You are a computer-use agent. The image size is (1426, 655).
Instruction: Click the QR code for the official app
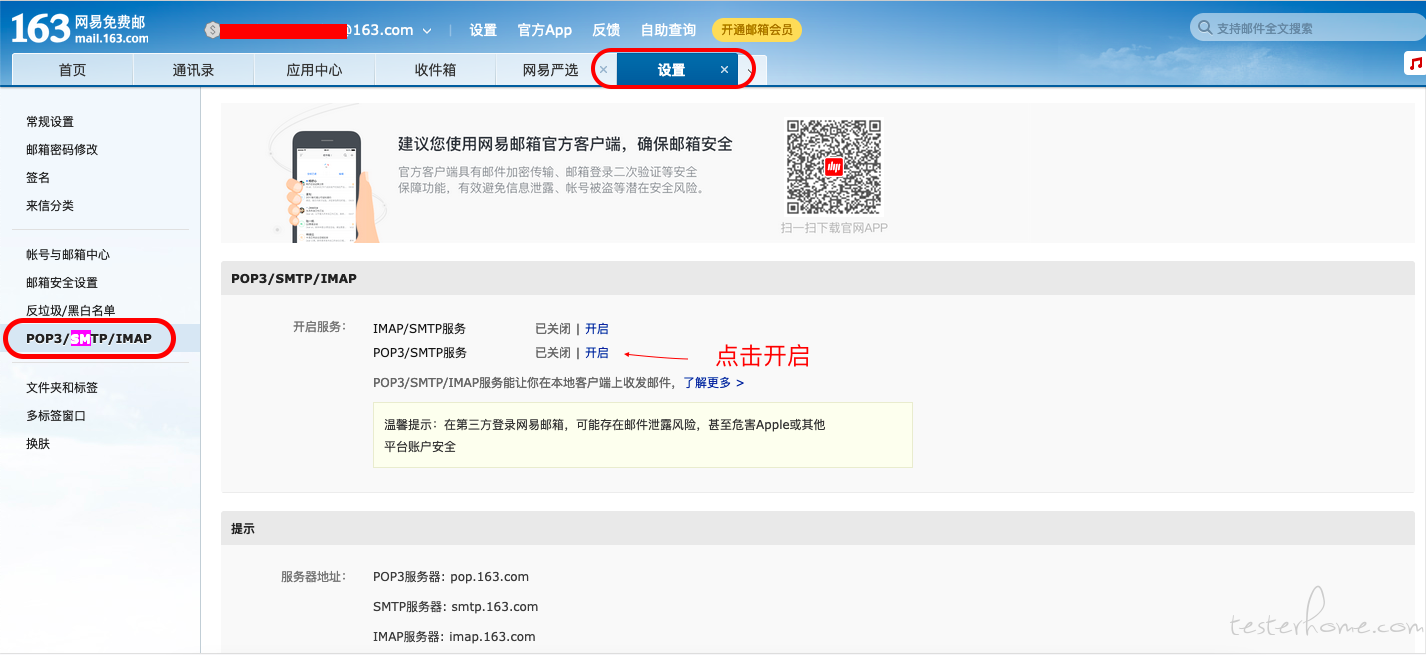pyautogui.click(x=834, y=167)
